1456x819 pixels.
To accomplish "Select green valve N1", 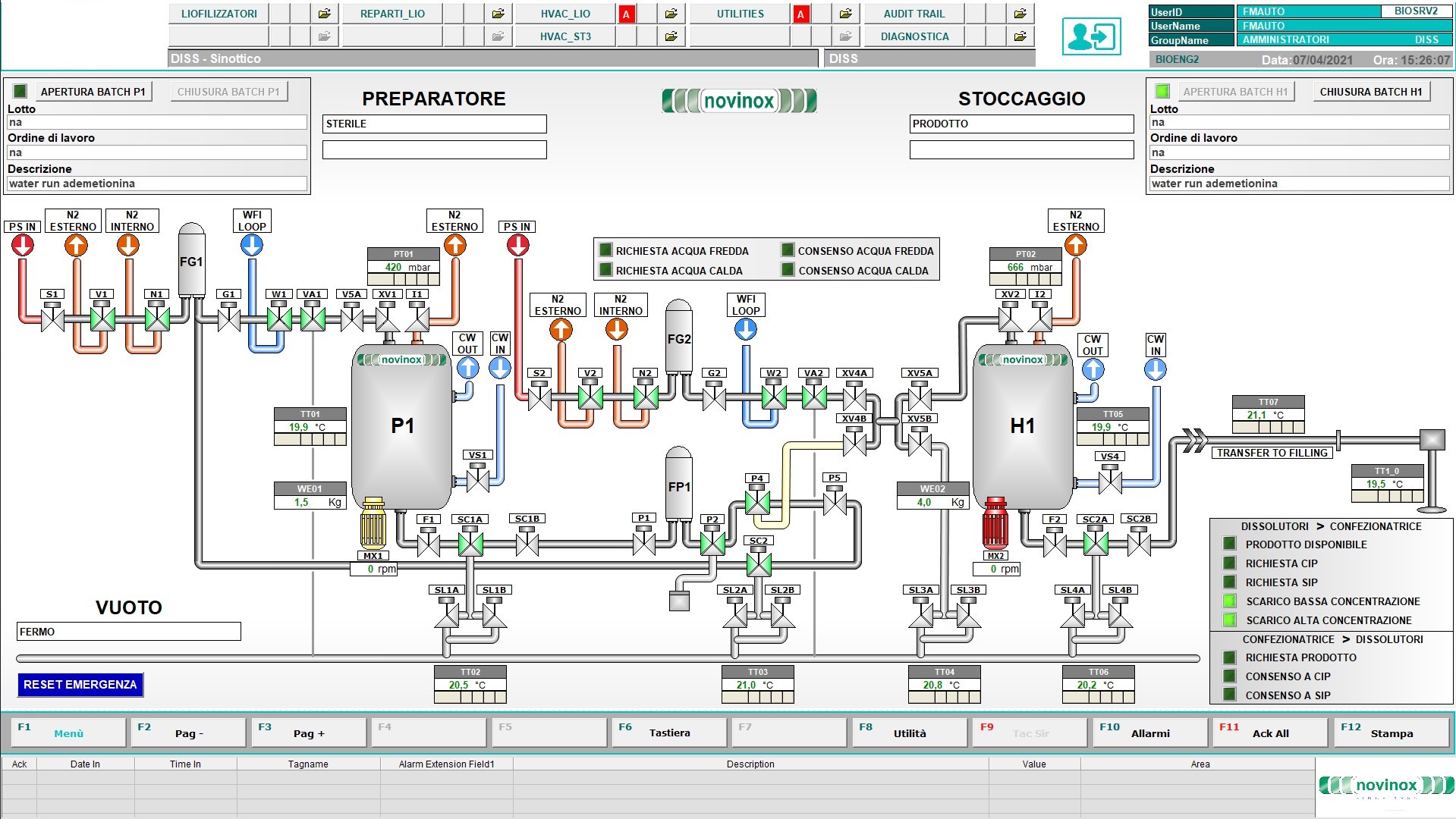I will 157,316.
